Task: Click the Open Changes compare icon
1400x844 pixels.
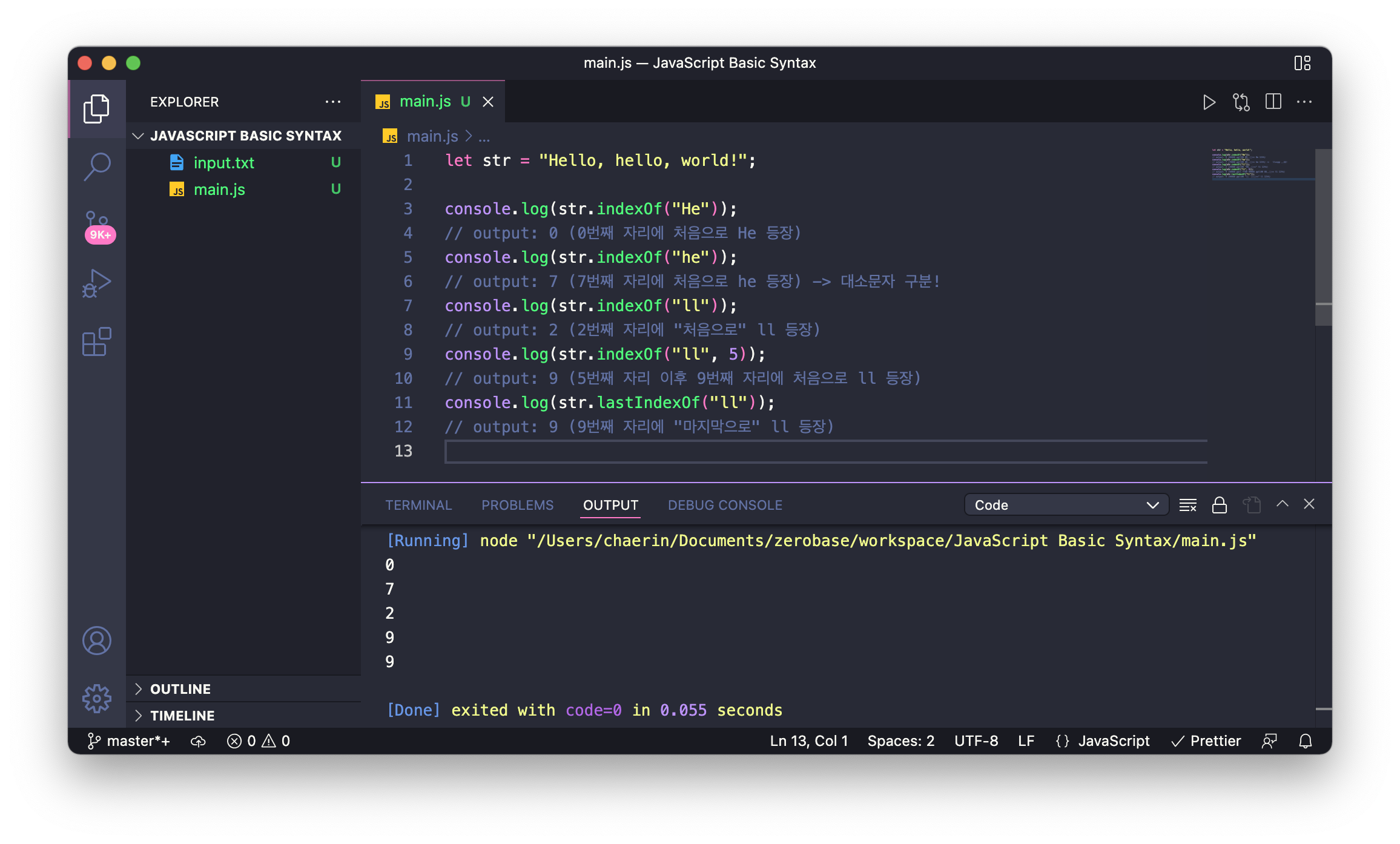Action: point(1241,102)
